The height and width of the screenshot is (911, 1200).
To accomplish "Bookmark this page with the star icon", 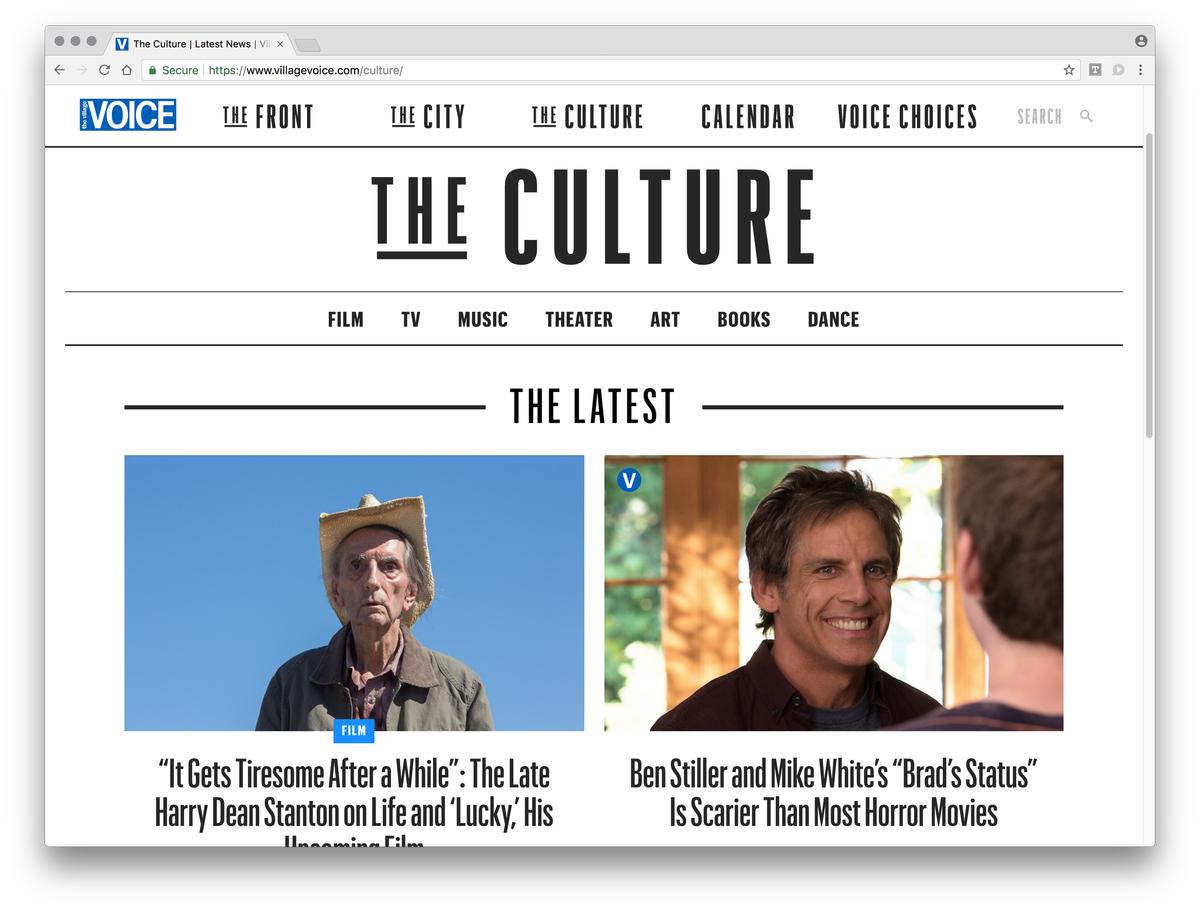I will click(1069, 70).
